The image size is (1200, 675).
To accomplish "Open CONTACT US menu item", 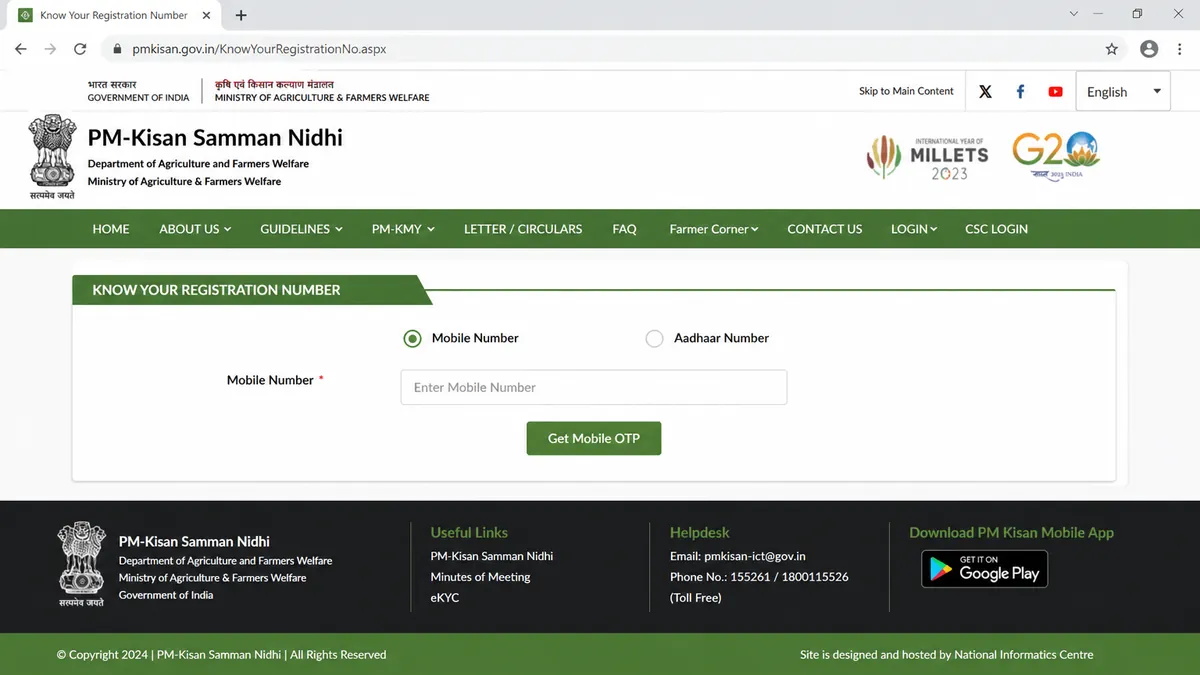I will [824, 229].
